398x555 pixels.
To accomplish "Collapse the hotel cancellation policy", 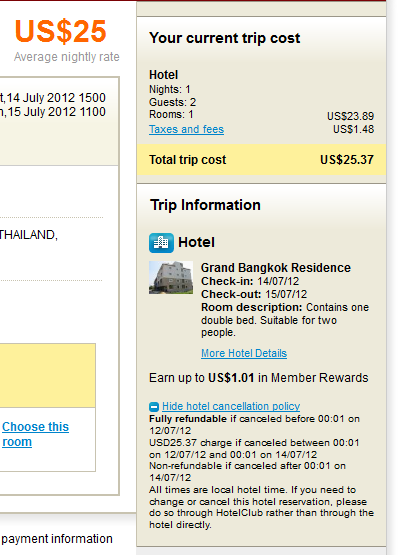I will coord(231,406).
